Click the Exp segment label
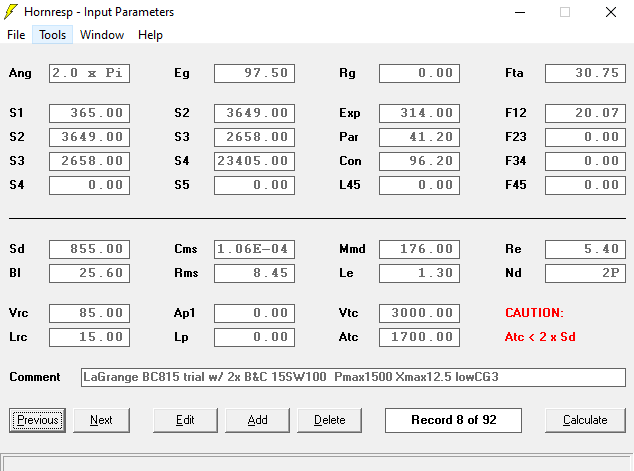634x471 pixels. (x=349, y=114)
